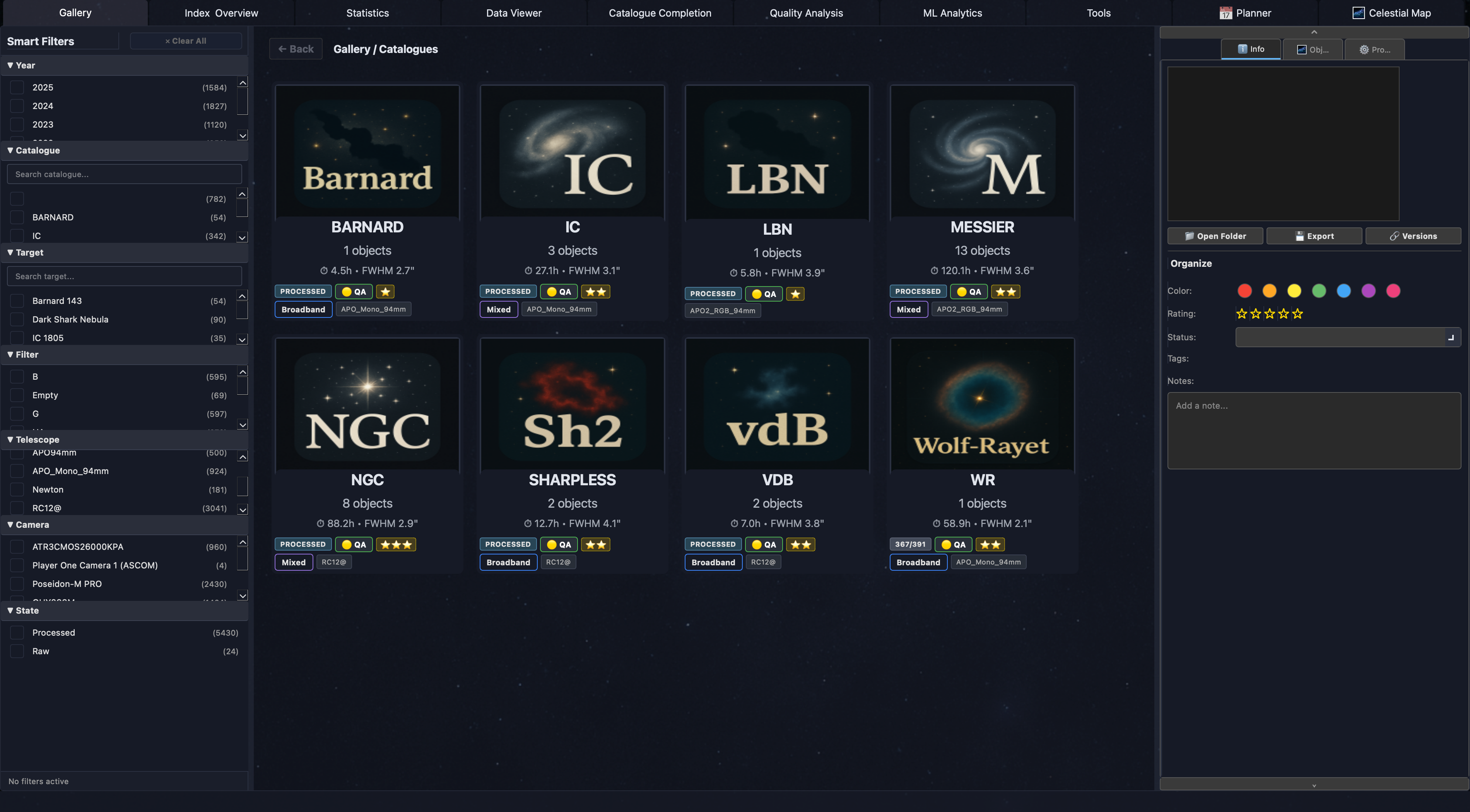The width and height of the screenshot is (1470, 812).
Task: Switch to the Statistics tab
Action: coord(367,12)
